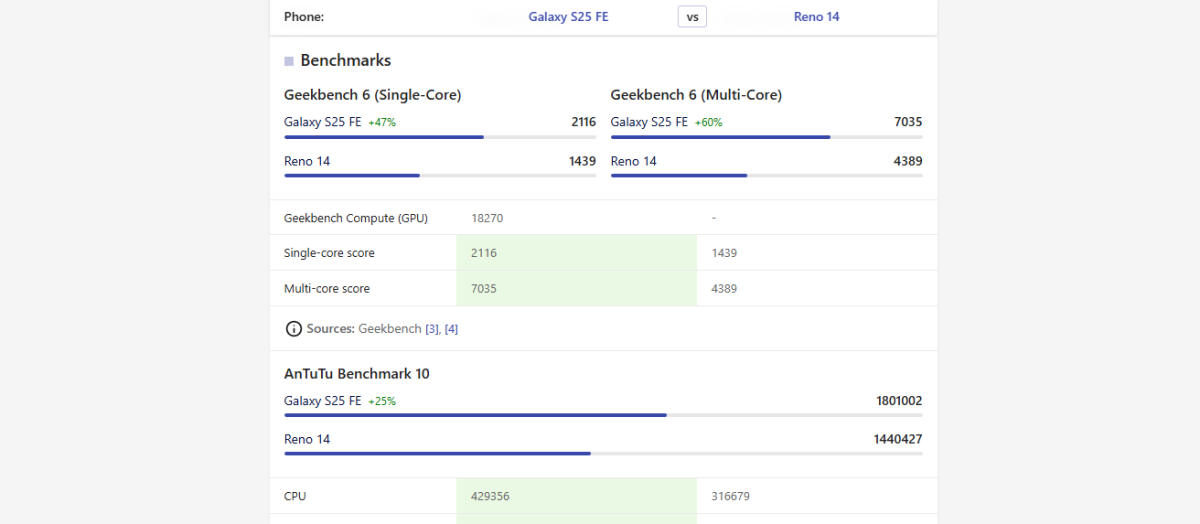
Task: Click the single-core score 2116 in bold
Action: (583, 122)
